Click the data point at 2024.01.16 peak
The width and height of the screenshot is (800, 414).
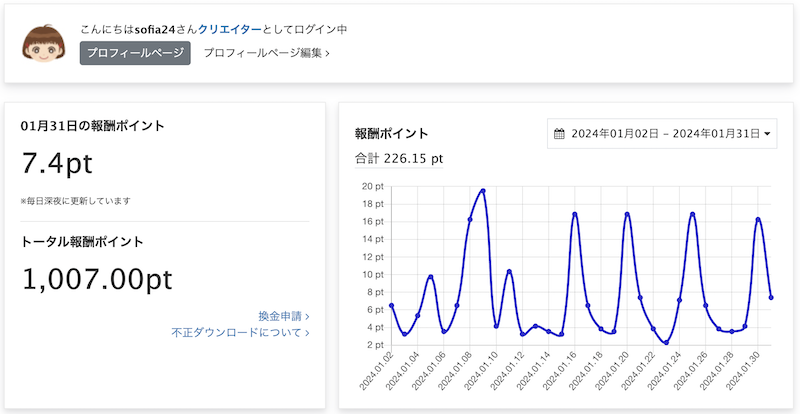click(574, 214)
